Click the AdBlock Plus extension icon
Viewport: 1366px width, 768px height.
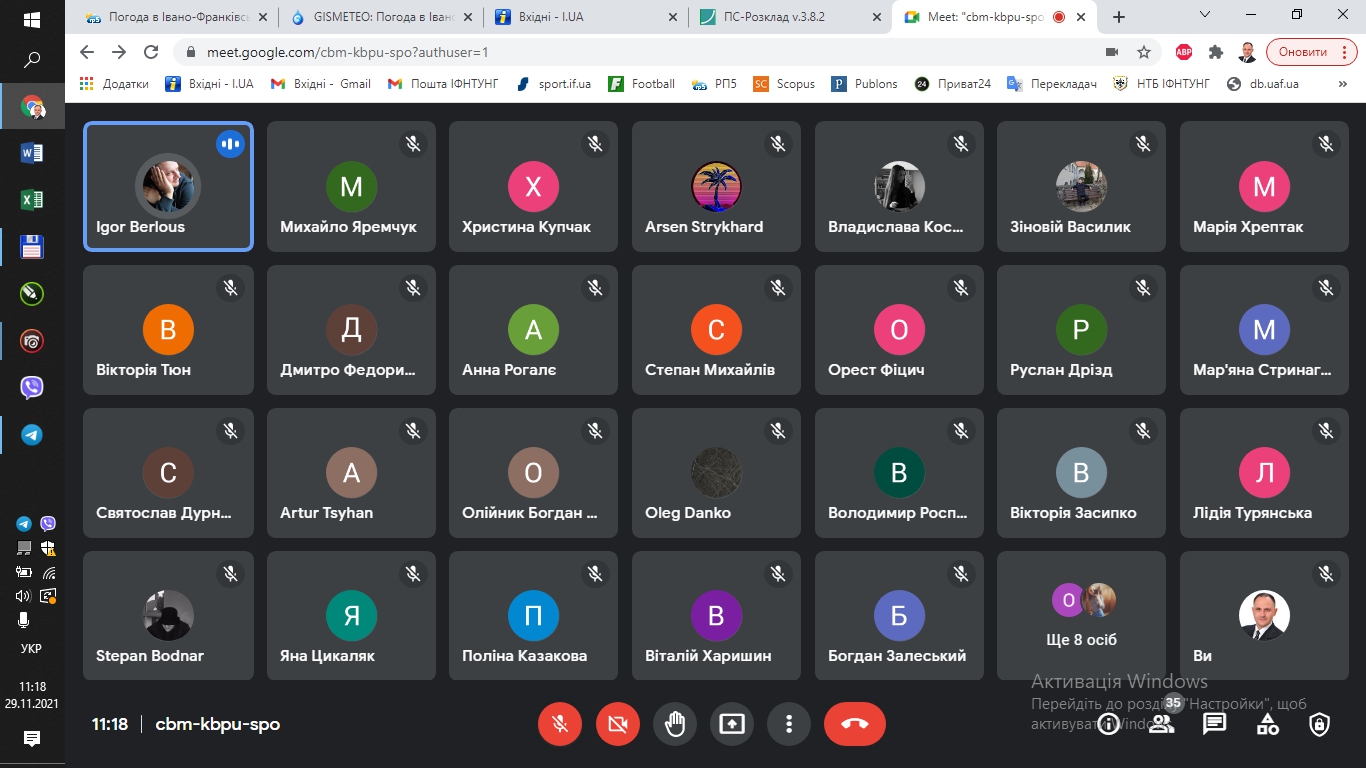[x=1183, y=52]
